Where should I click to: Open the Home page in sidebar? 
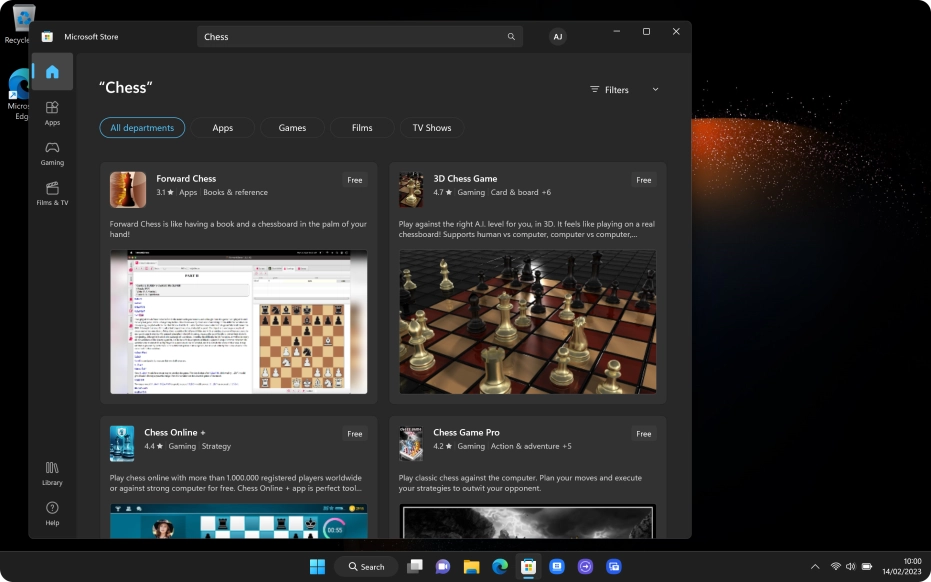pos(52,72)
